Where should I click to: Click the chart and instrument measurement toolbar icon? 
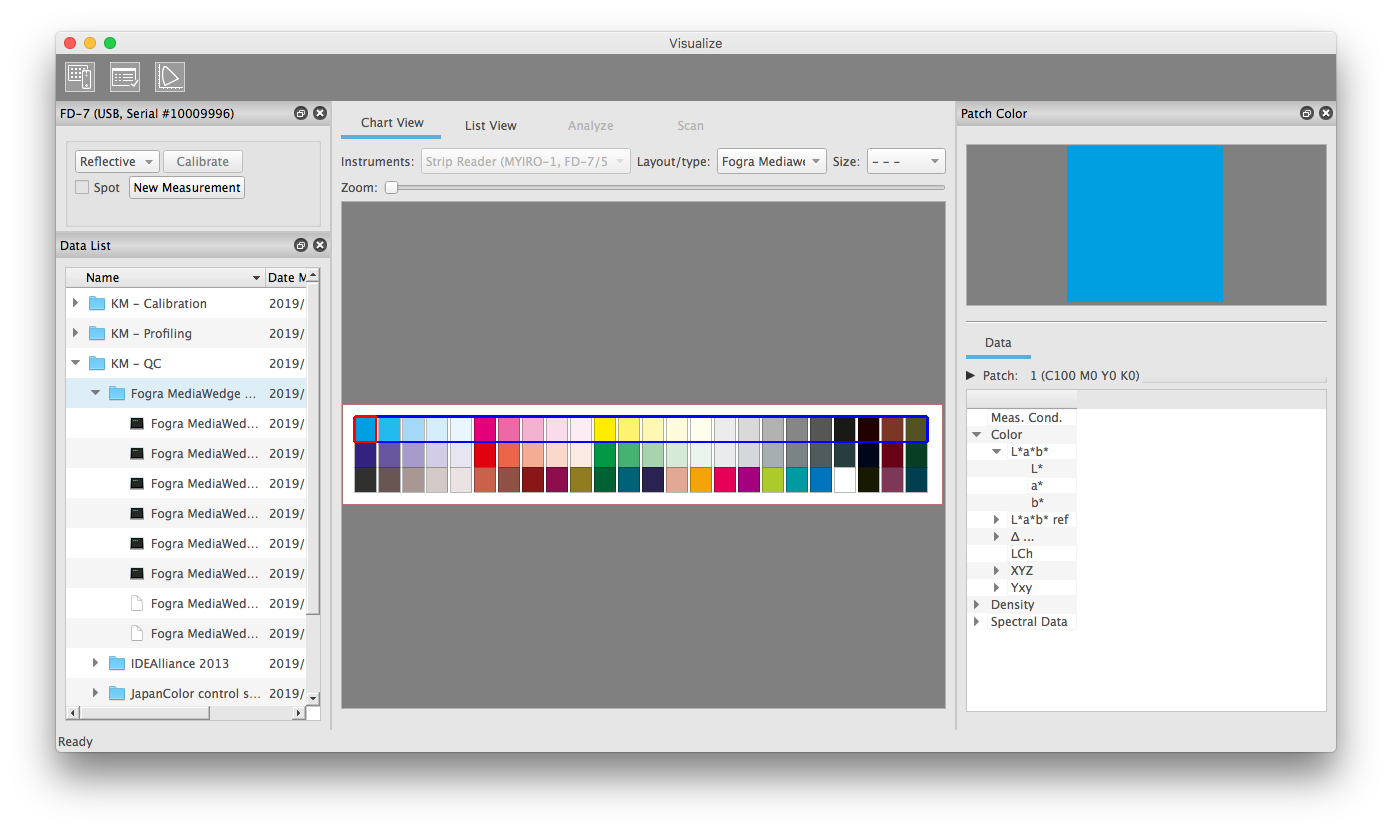(x=80, y=77)
